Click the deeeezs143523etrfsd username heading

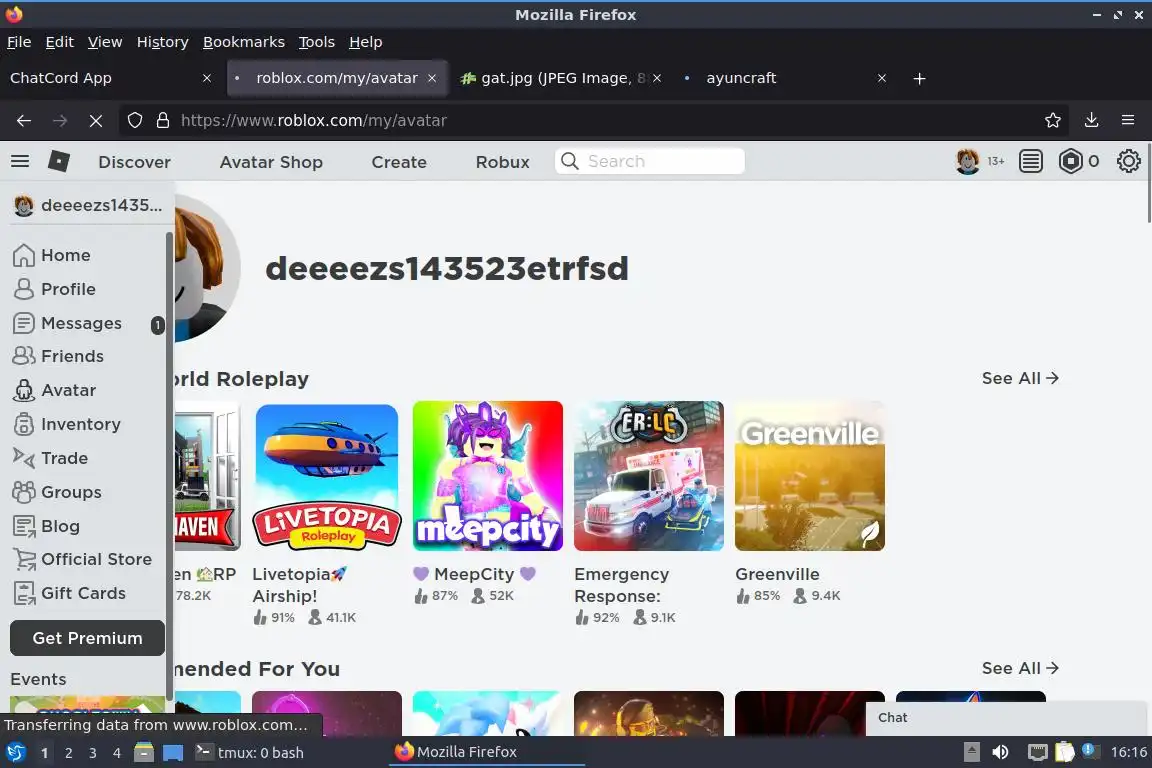[x=447, y=269]
